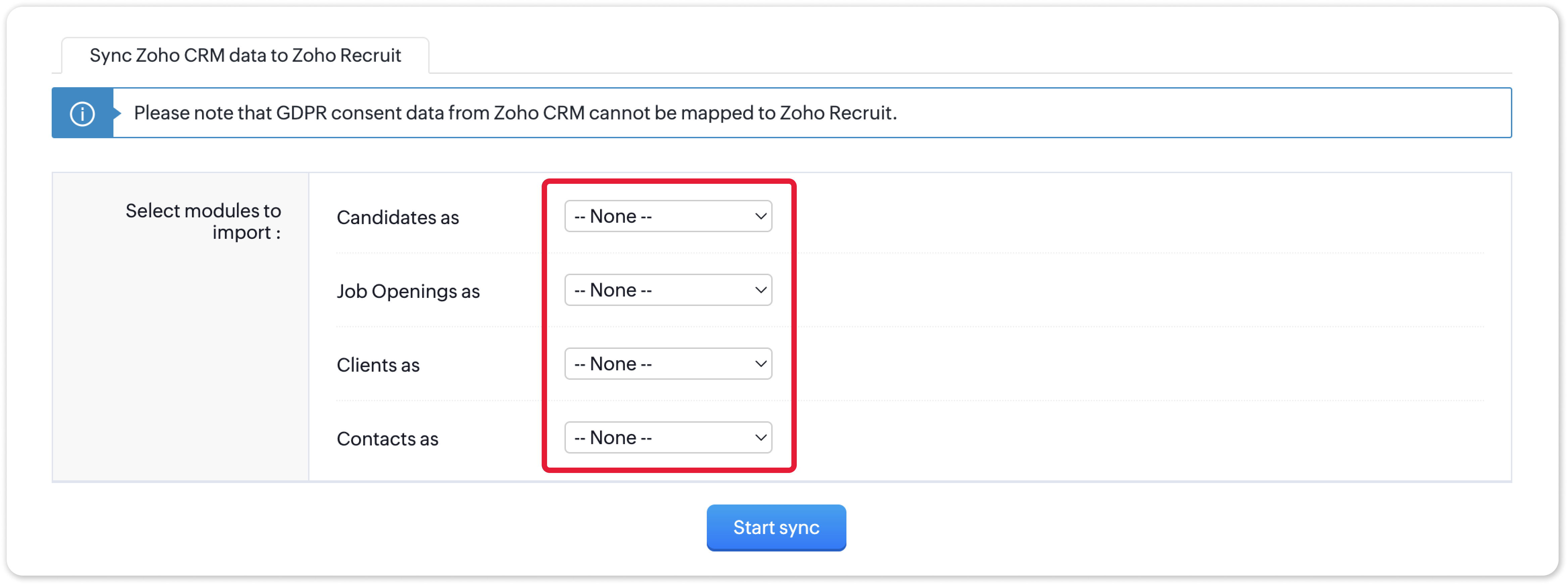
Task: Switch to Sync Zoho CRM data tab
Action: (x=245, y=55)
